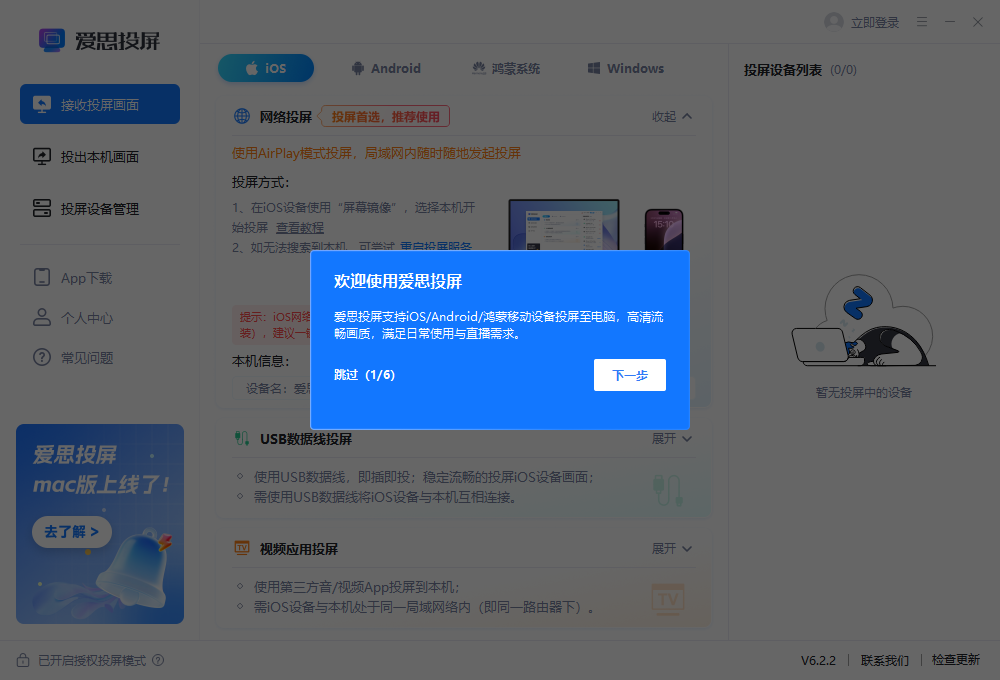
Task: Open 接收投屏画面 in the sidebar
Action: [99, 104]
